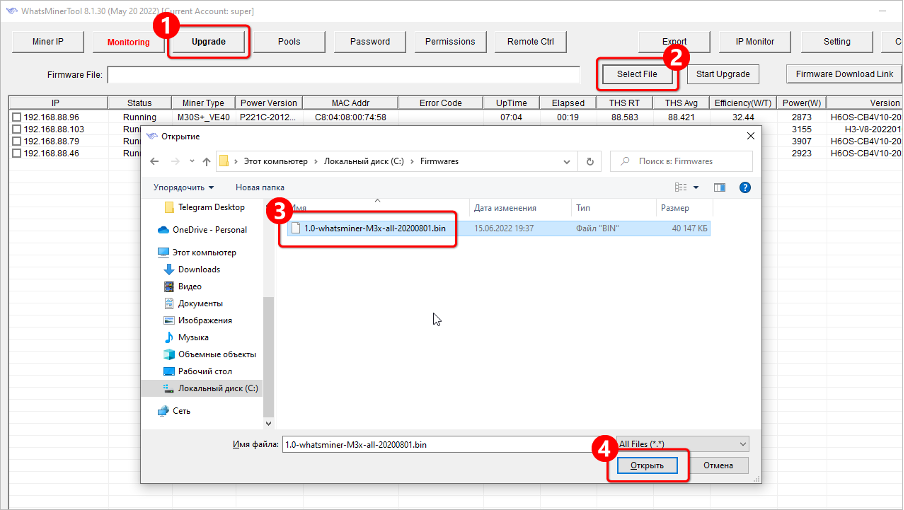
Task: Expand the address bar history dropdown
Action: tap(567, 161)
